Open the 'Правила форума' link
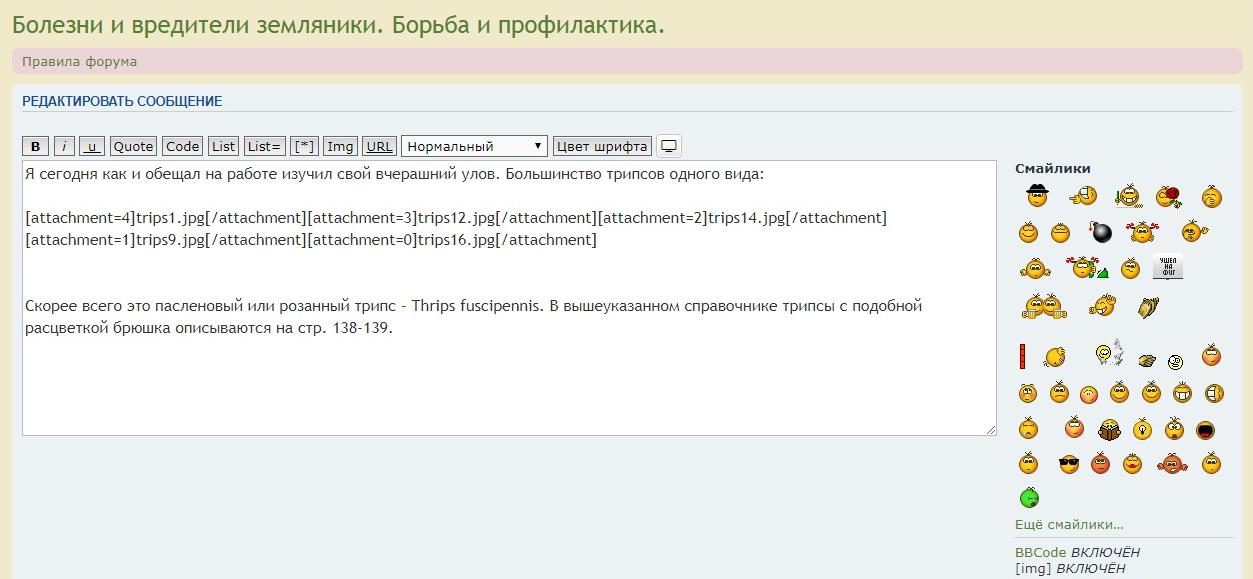This screenshot has height=579, width=1253. click(x=80, y=62)
